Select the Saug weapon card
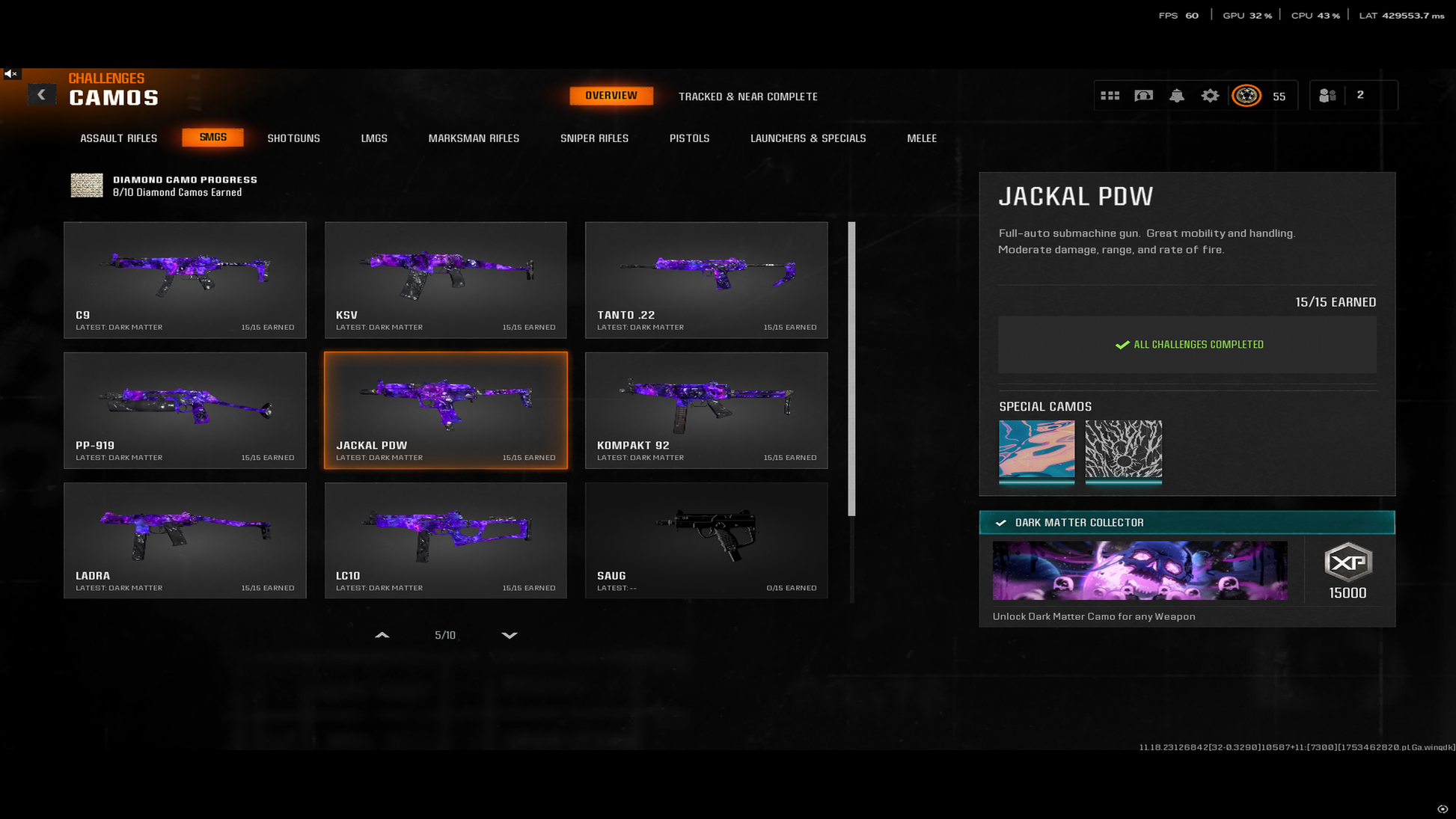The width and height of the screenshot is (1456, 819). pyautogui.click(x=706, y=540)
